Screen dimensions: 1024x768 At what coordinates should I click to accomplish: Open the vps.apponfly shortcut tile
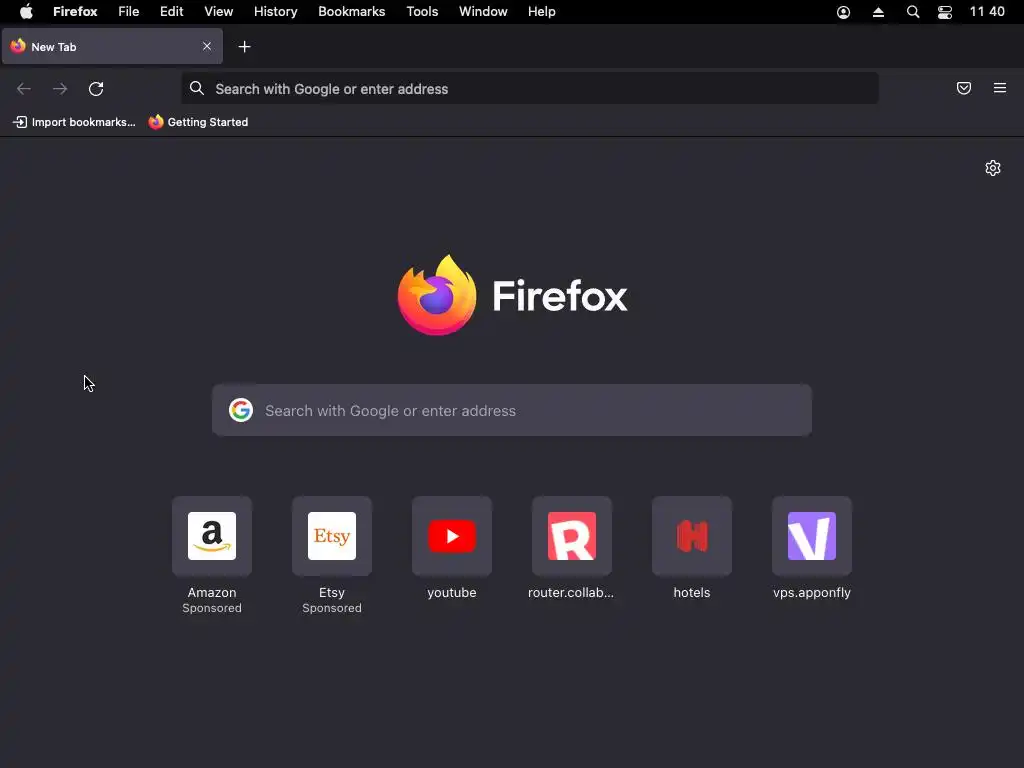pos(812,536)
